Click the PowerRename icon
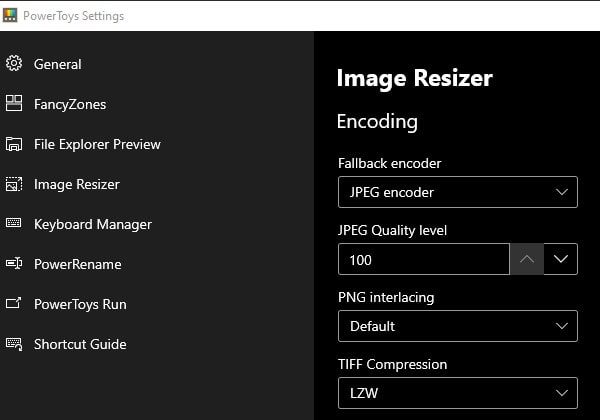Viewport: 600px width, 420px height. click(14, 264)
